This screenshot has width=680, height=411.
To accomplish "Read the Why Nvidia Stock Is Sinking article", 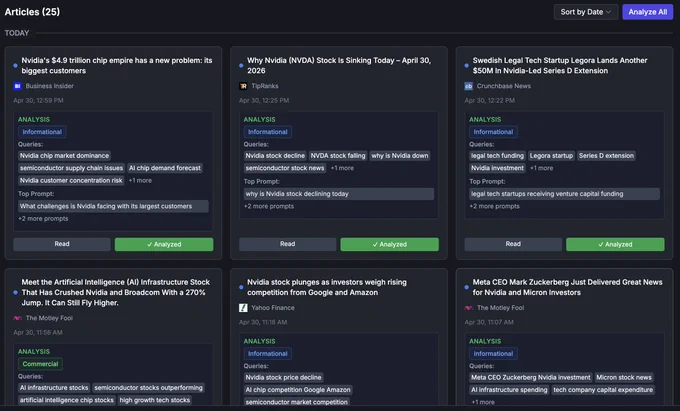I will pyautogui.click(x=288, y=244).
